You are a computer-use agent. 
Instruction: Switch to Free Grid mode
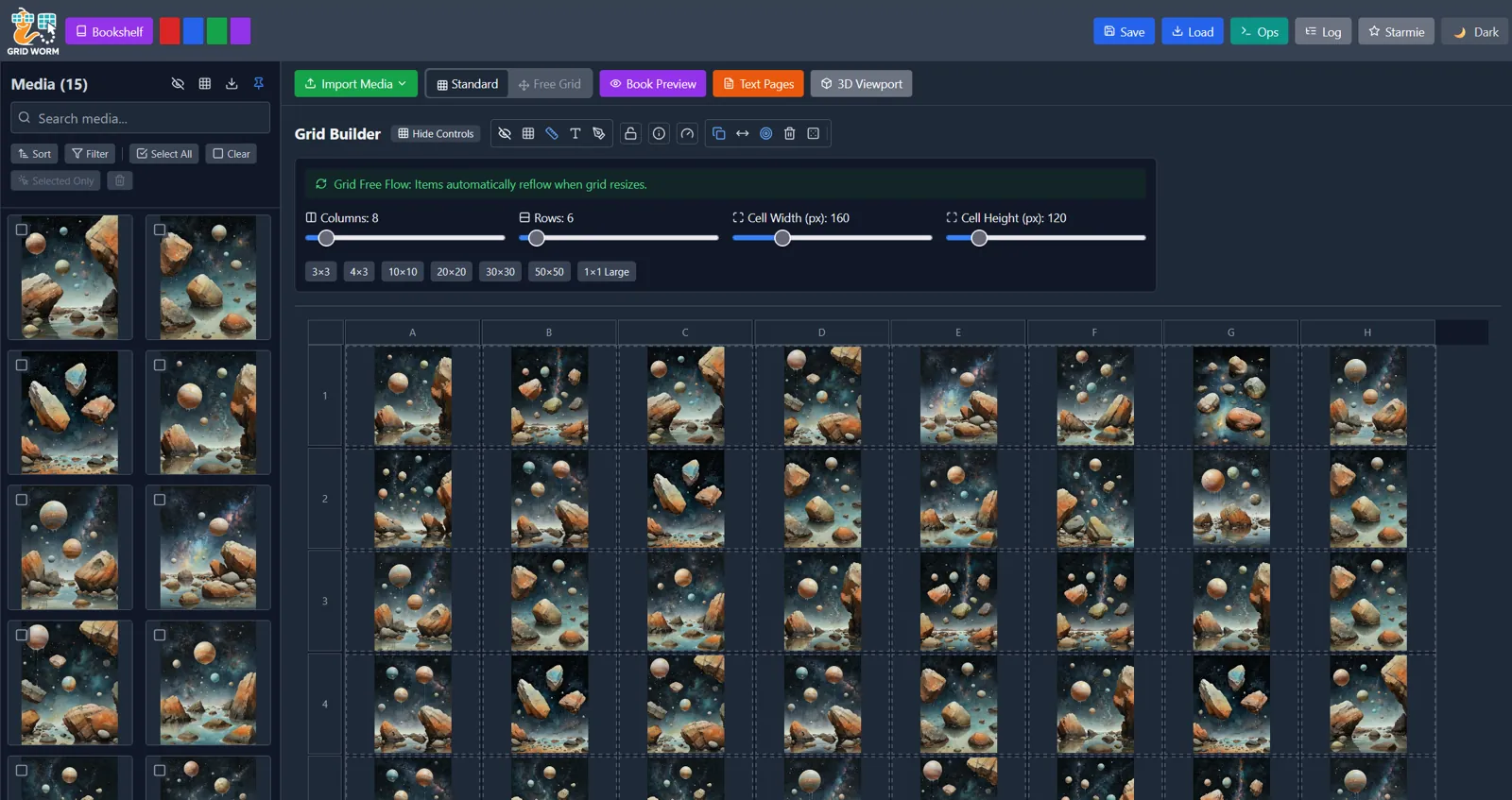pyautogui.click(x=550, y=84)
